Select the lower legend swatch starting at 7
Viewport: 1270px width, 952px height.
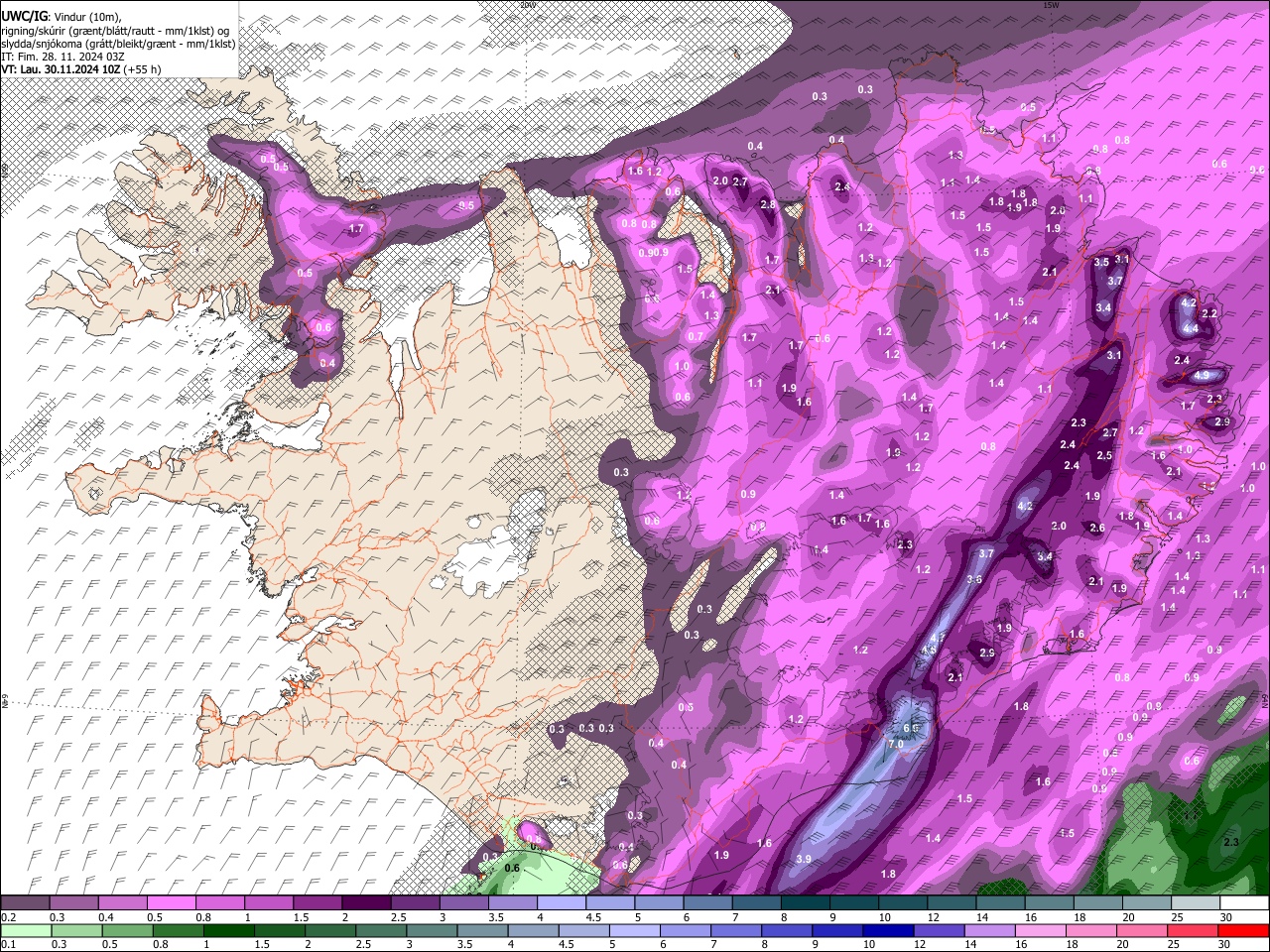[x=736, y=931]
